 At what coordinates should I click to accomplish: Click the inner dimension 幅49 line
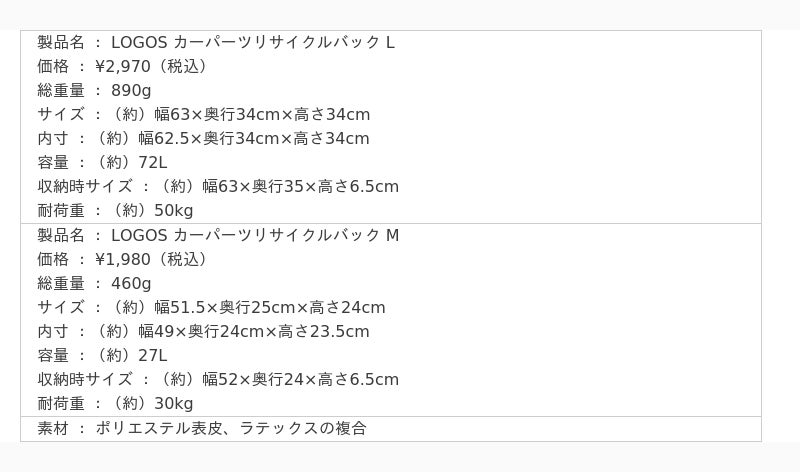click(x=204, y=331)
